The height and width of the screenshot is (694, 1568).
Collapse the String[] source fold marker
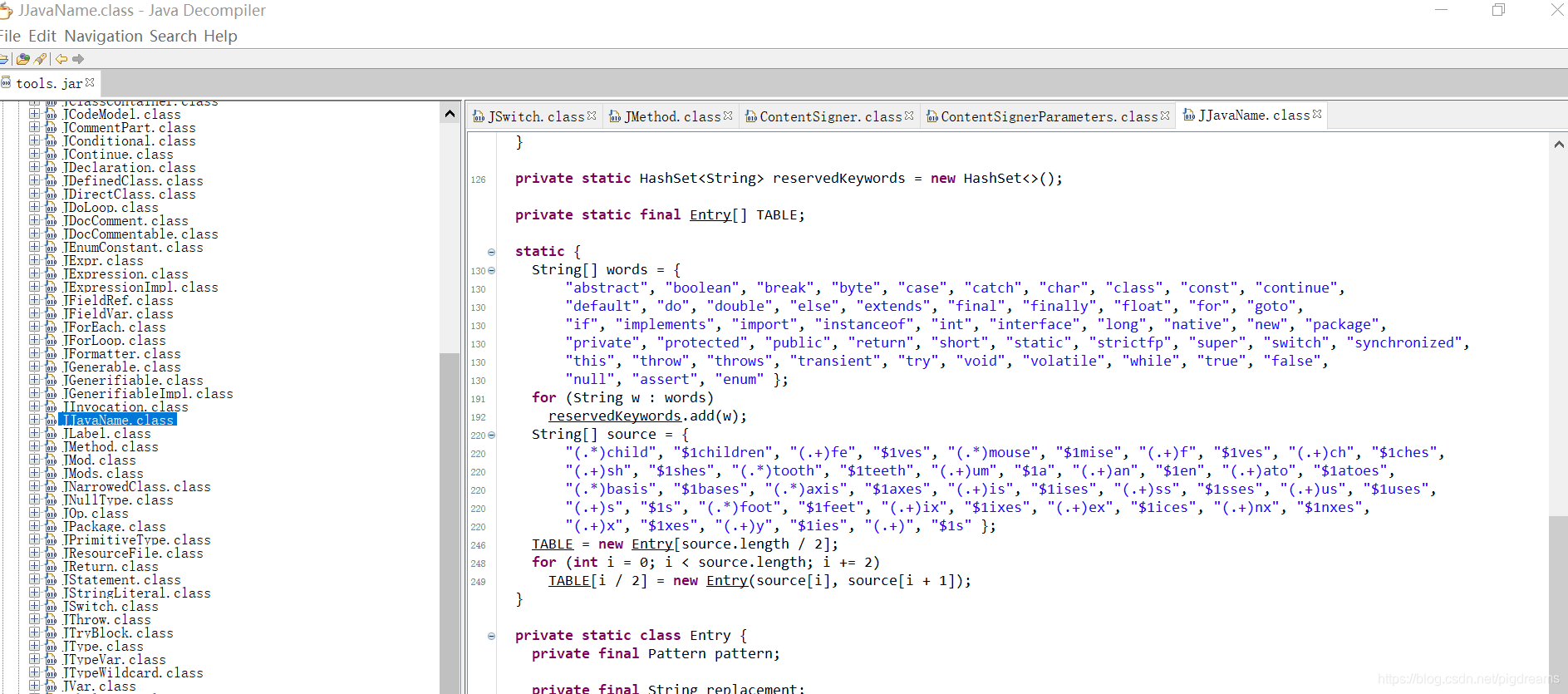point(491,435)
